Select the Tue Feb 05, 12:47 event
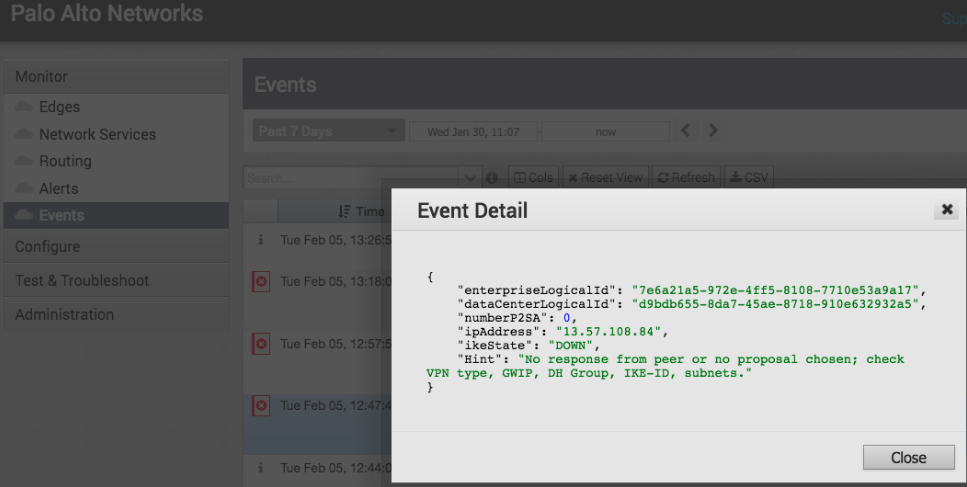The height and width of the screenshot is (487, 967). click(335, 406)
